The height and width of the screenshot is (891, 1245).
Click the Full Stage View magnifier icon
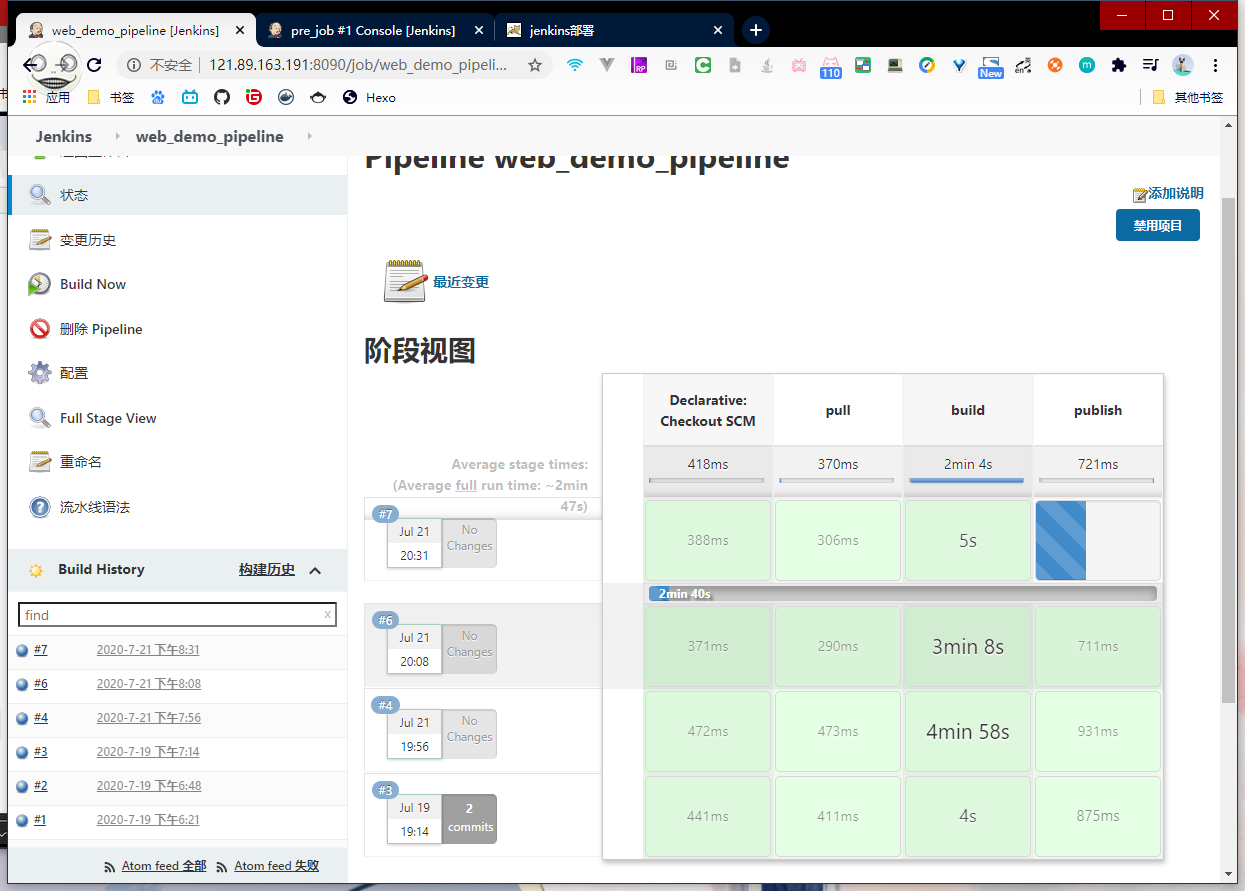click(39, 418)
